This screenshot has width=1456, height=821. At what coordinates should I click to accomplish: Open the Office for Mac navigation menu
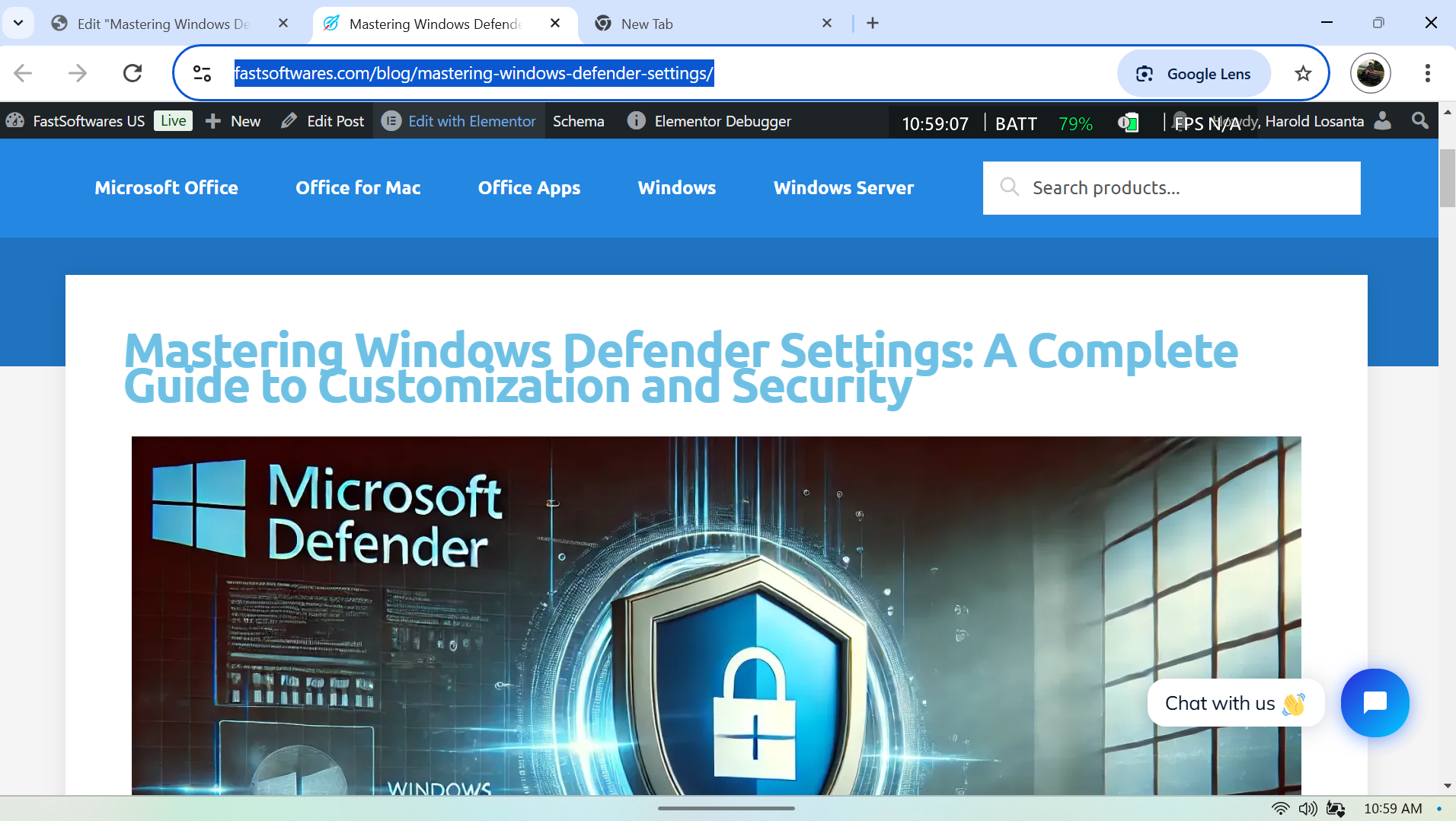[x=358, y=187]
